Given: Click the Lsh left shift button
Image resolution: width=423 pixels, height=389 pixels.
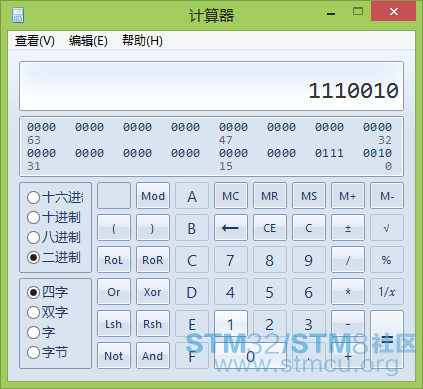Looking at the screenshot, I should pyautogui.click(x=114, y=324).
